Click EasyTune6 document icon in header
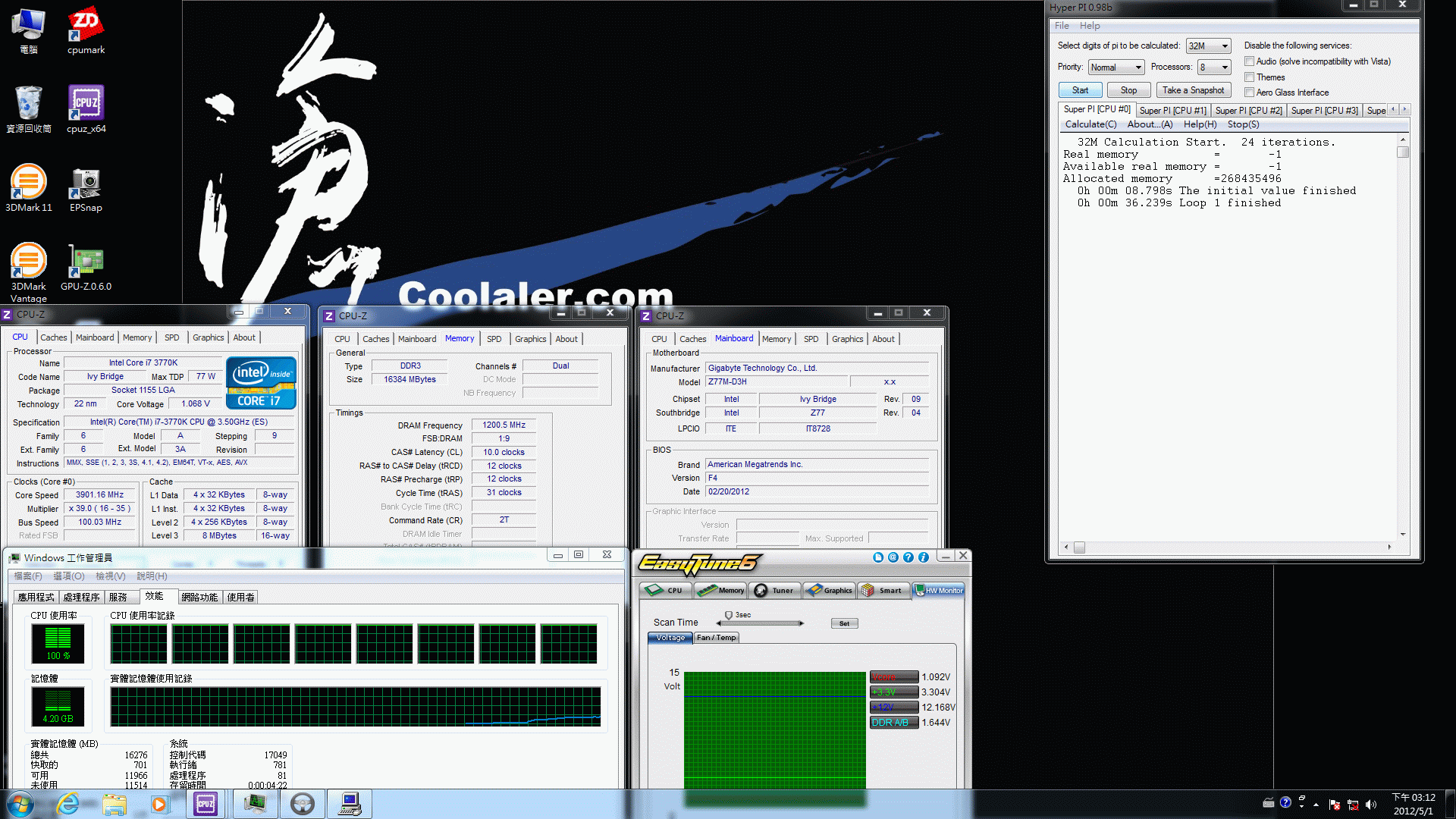Viewport: 1456px width, 819px height. (878, 557)
